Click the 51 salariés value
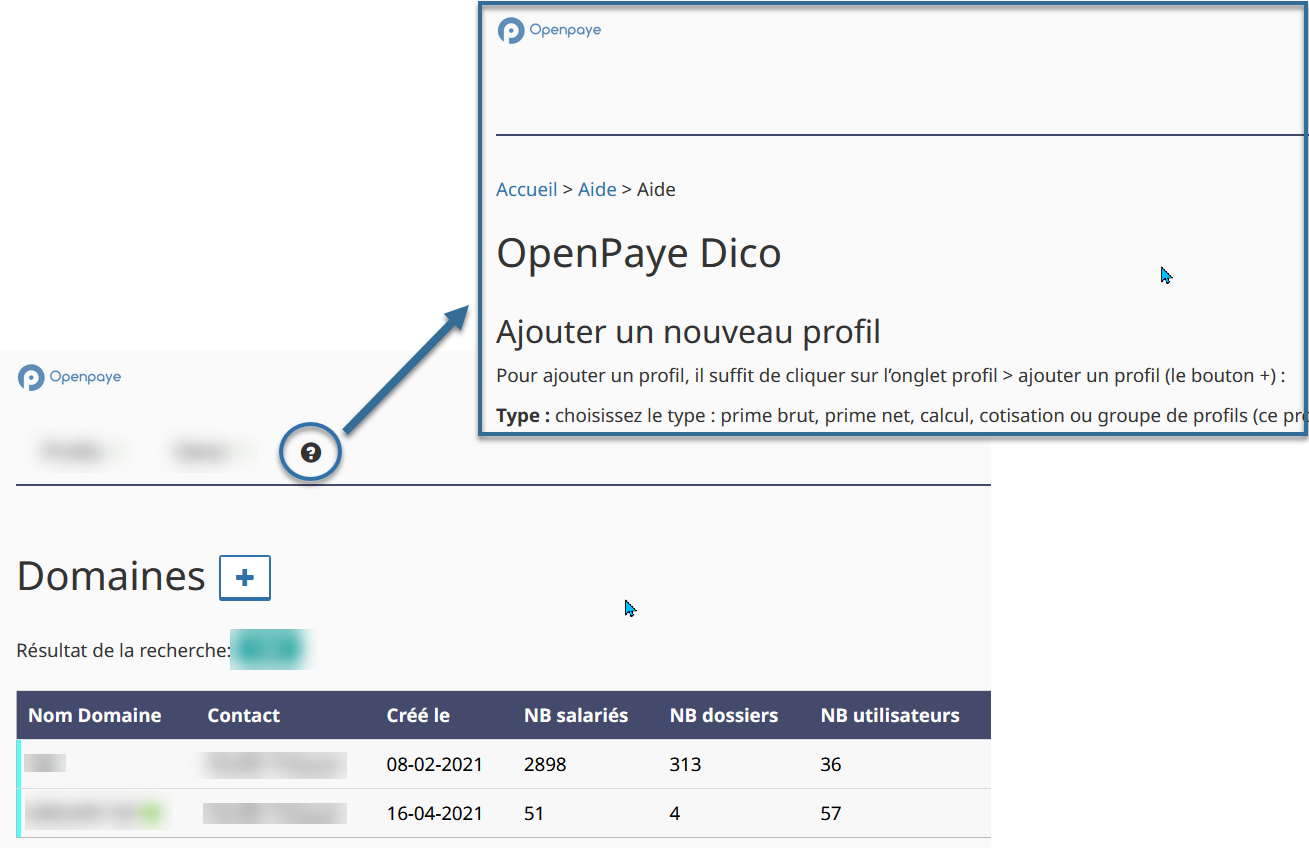This screenshot has width=1309, height=848. 534,814
